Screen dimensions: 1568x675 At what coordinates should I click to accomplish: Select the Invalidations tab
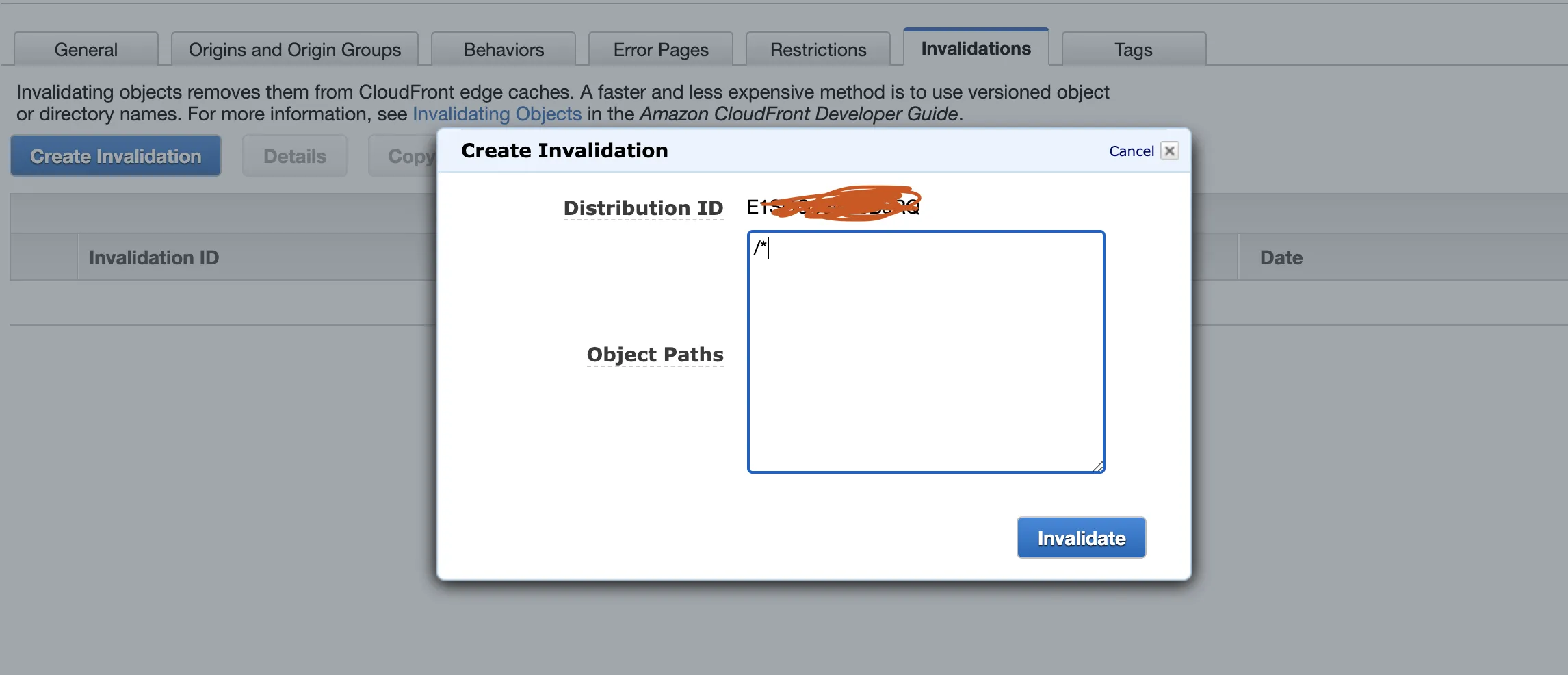coord(976,48)
